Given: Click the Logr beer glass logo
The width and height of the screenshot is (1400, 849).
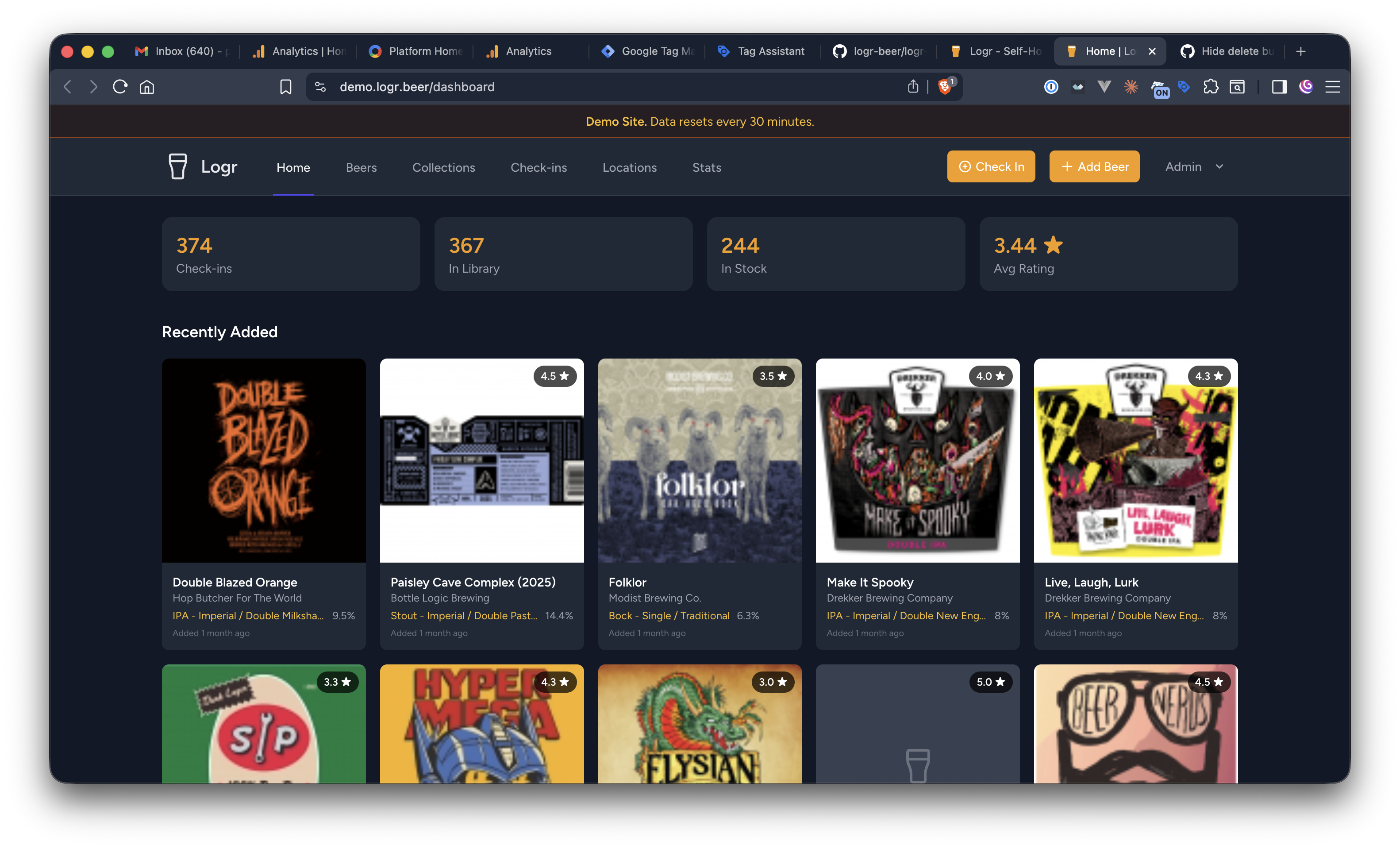Looking at the screenshot, I should (177, 166).
